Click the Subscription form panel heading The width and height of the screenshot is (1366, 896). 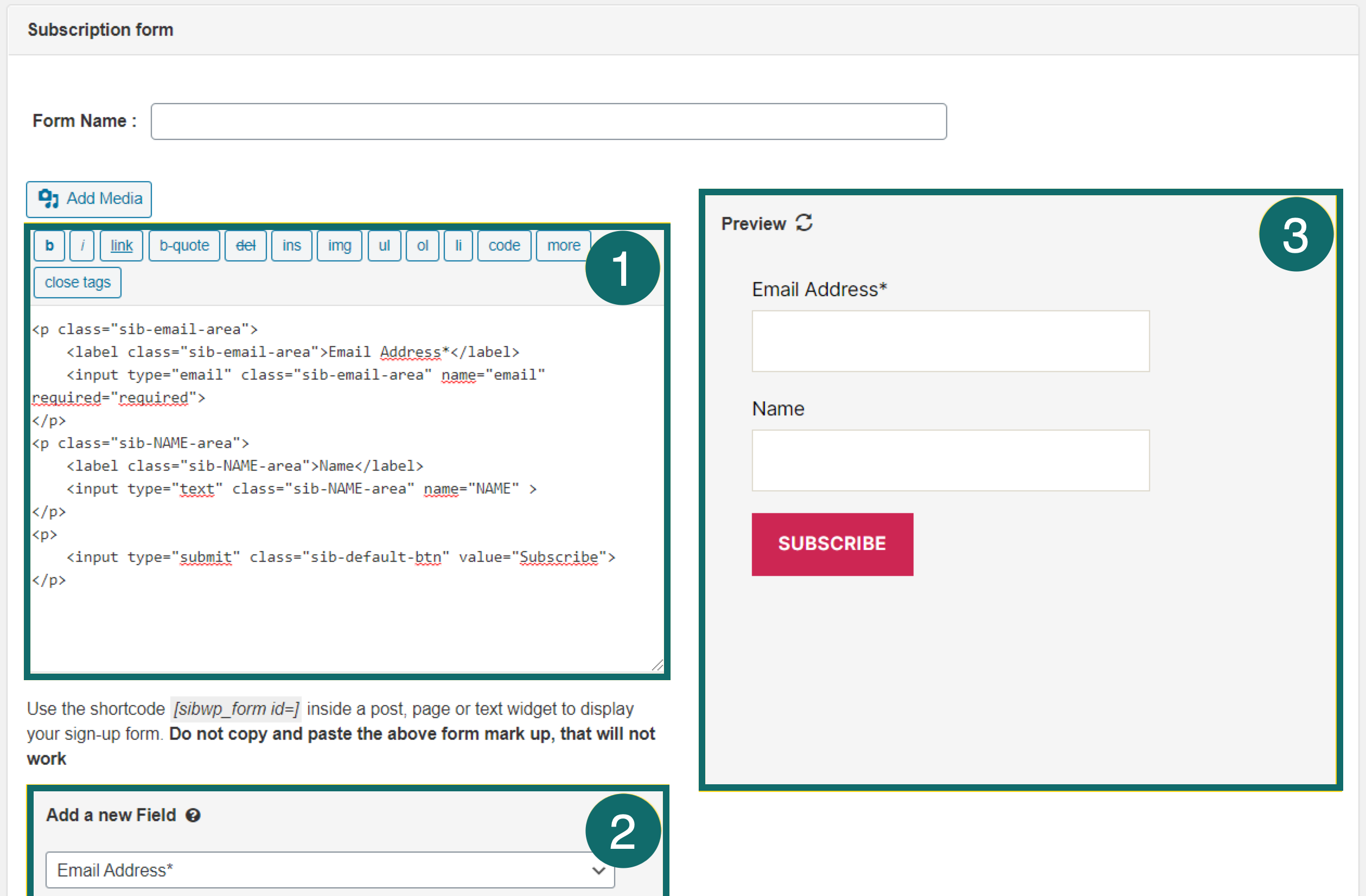click(100, 30)
